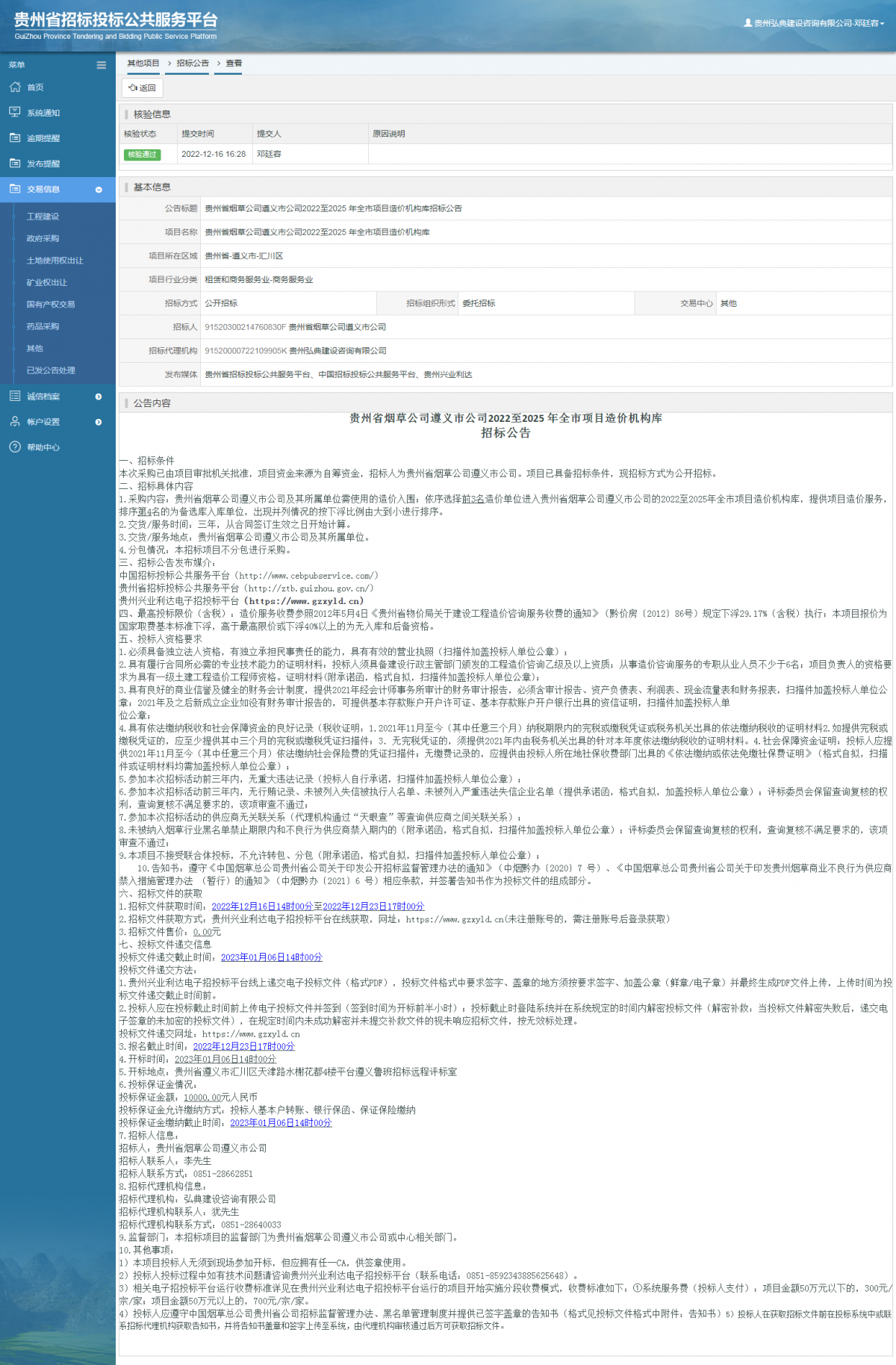Collapse the 交易信息 submenu arrow
896x1365 pixels.
point(99,190)
